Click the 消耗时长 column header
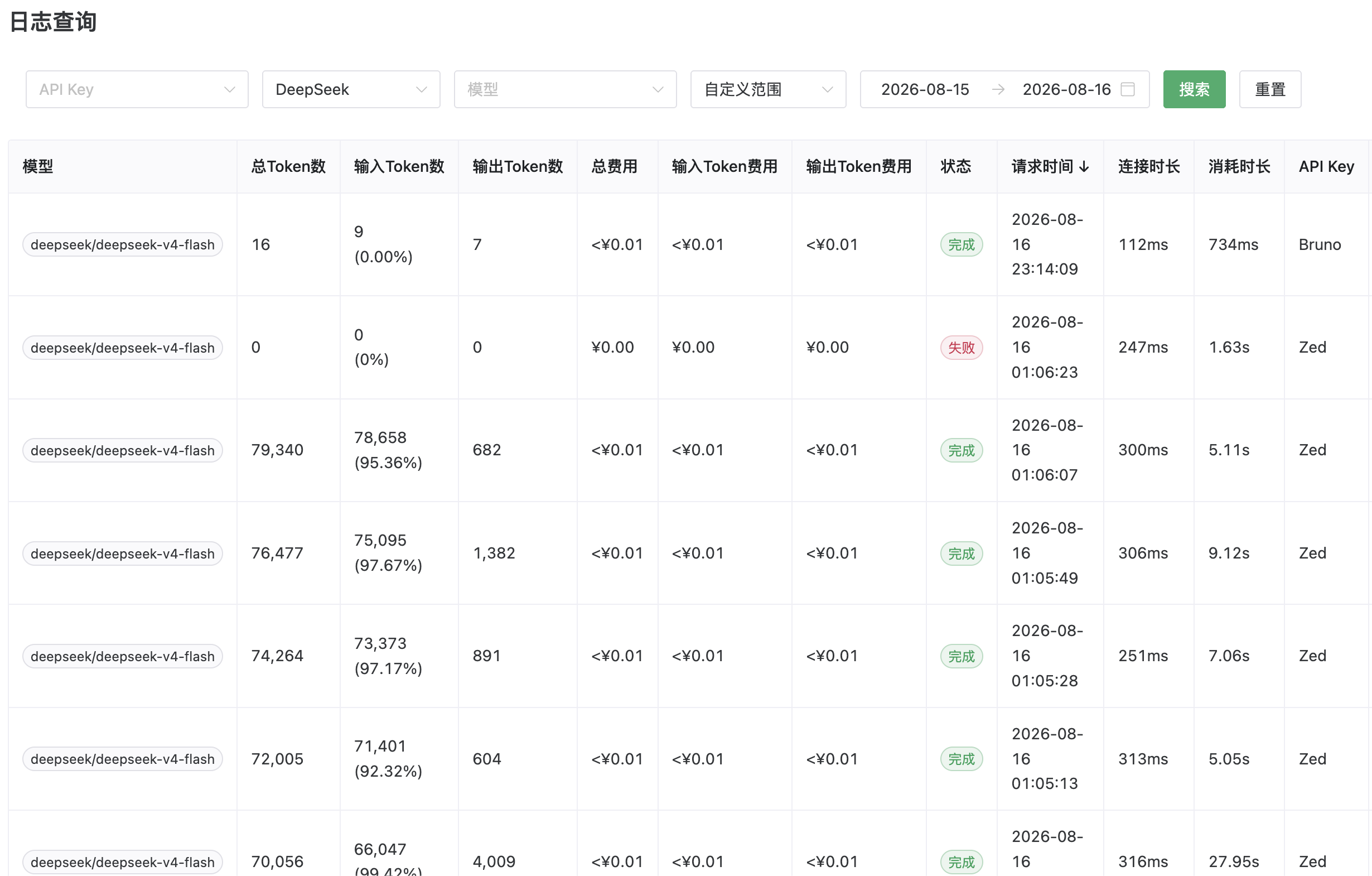Screen dimensions: 1372x876 tap(1239, 166)
